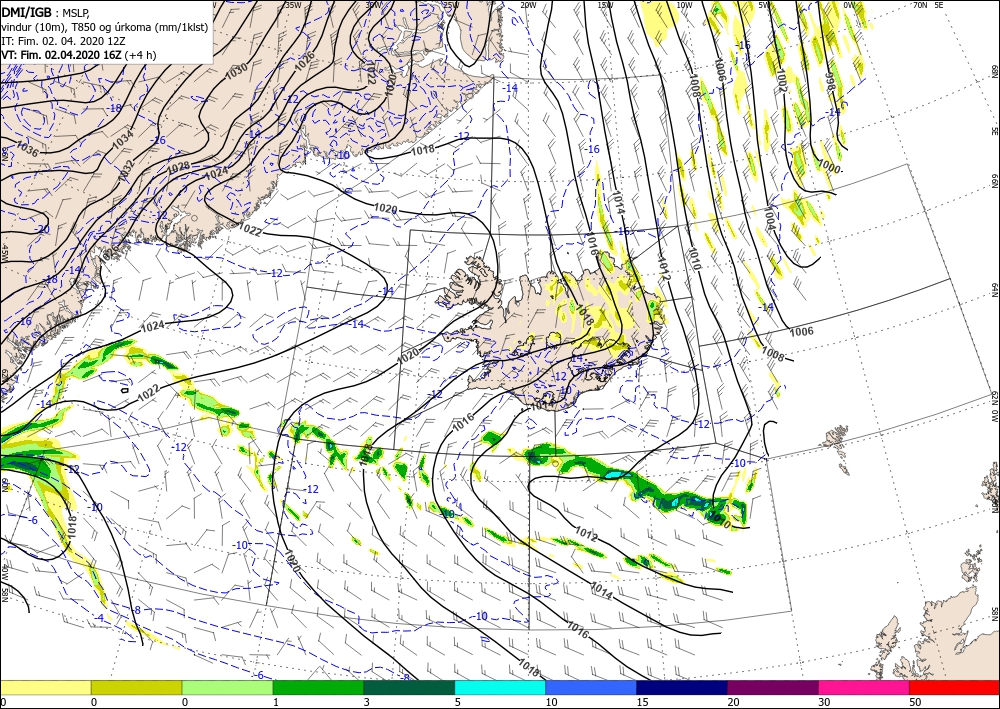
Task: Select the medium green legend swatch
Action: click(318, 687)
